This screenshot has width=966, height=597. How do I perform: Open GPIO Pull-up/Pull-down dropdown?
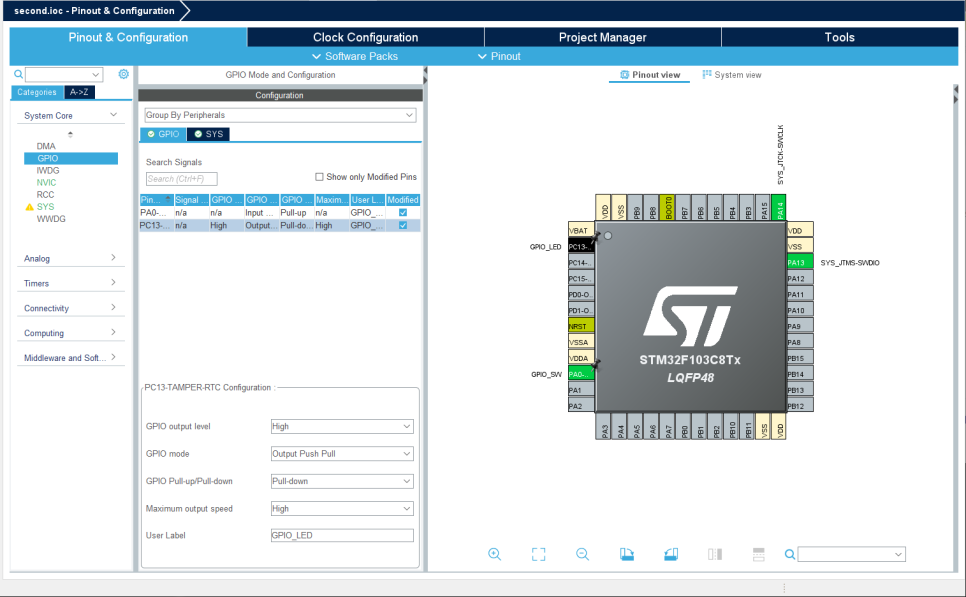(x=342, y=481)
